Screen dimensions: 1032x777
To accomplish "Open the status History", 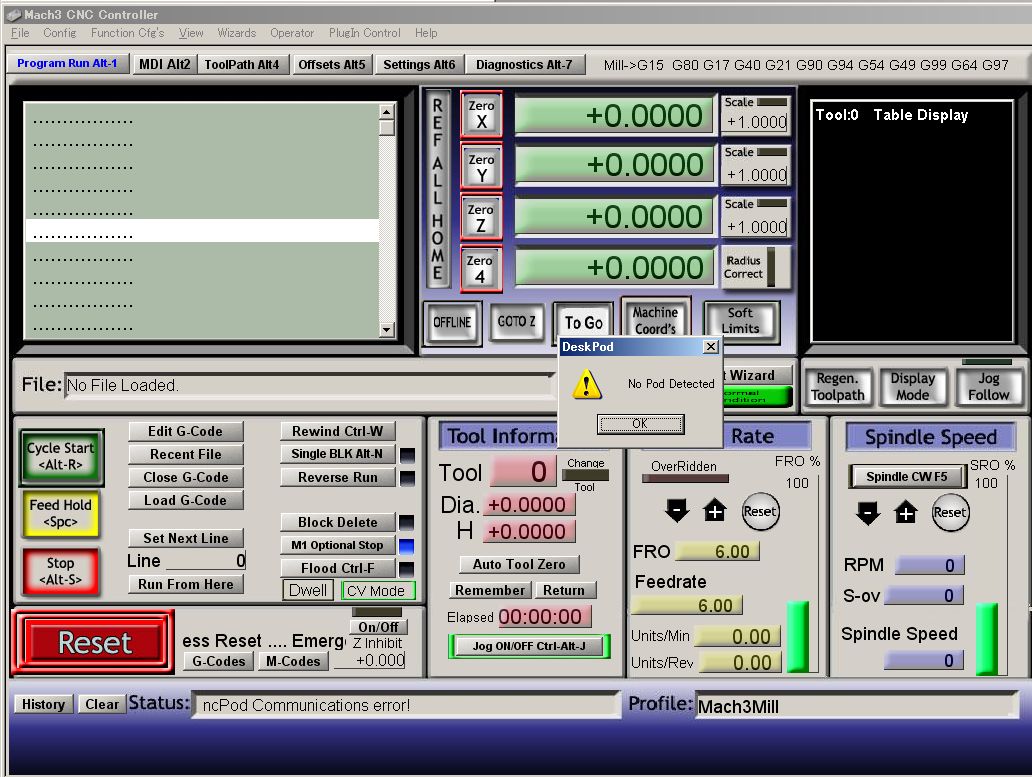I will (x=43, y=705).
